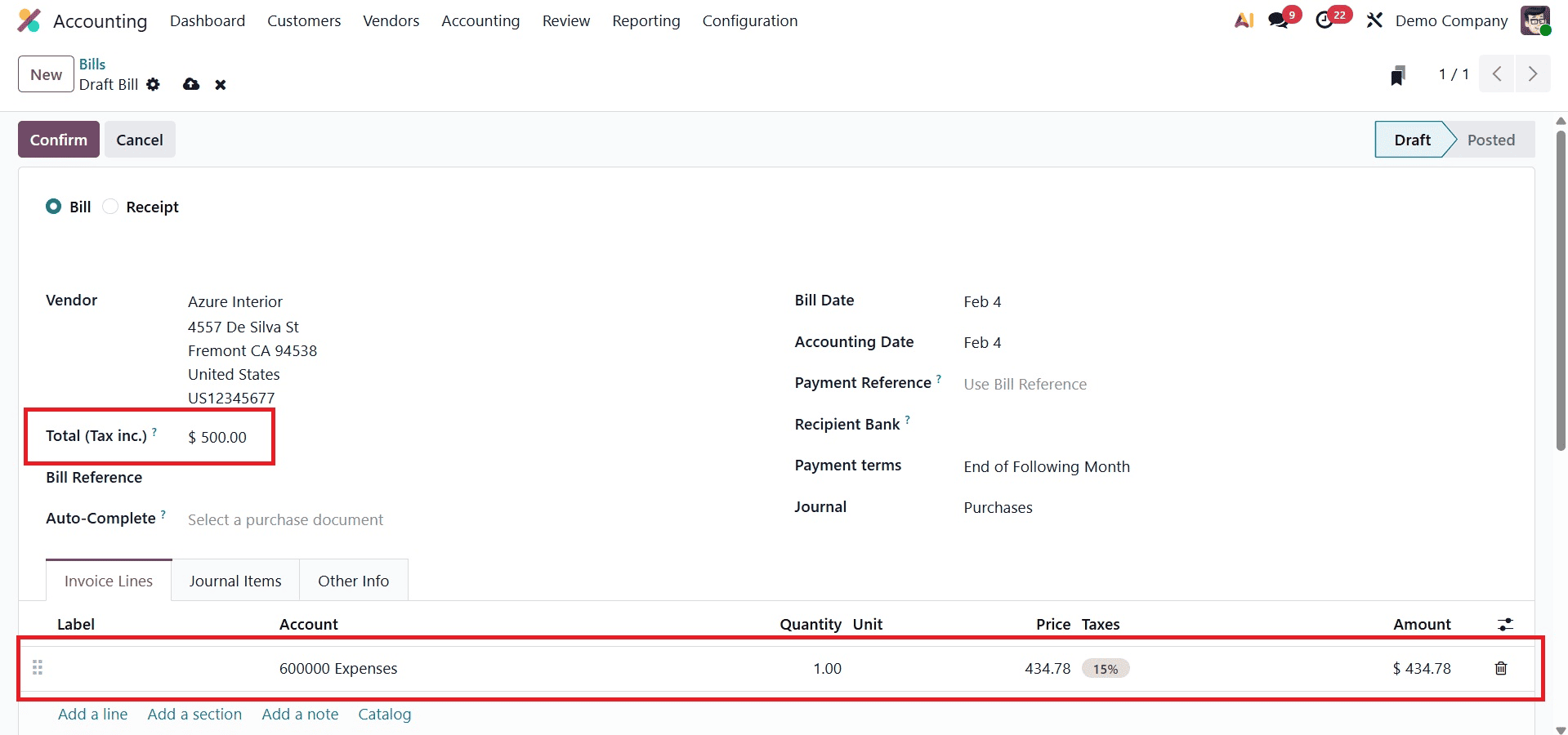Viewport: 1568px width, 735px height.
Task: Open the optional columns selector icon
Action: tap(1507, 624)
